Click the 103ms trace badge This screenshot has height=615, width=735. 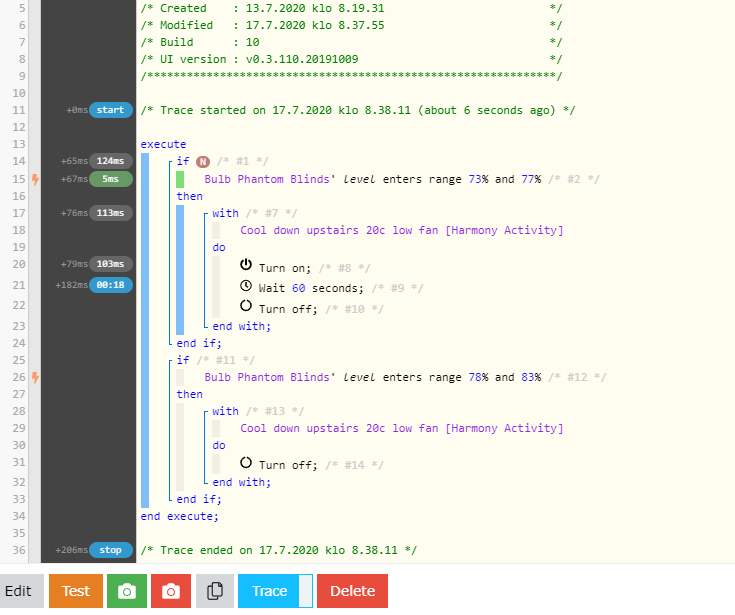coord(111,264)
